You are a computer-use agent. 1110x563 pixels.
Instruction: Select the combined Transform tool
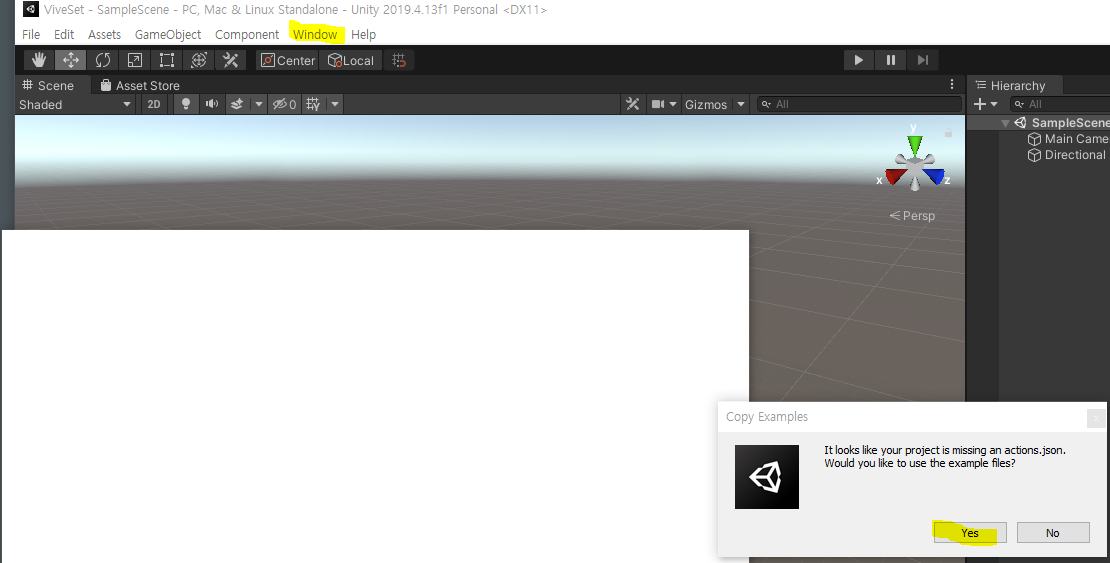(x=199, y=60)
